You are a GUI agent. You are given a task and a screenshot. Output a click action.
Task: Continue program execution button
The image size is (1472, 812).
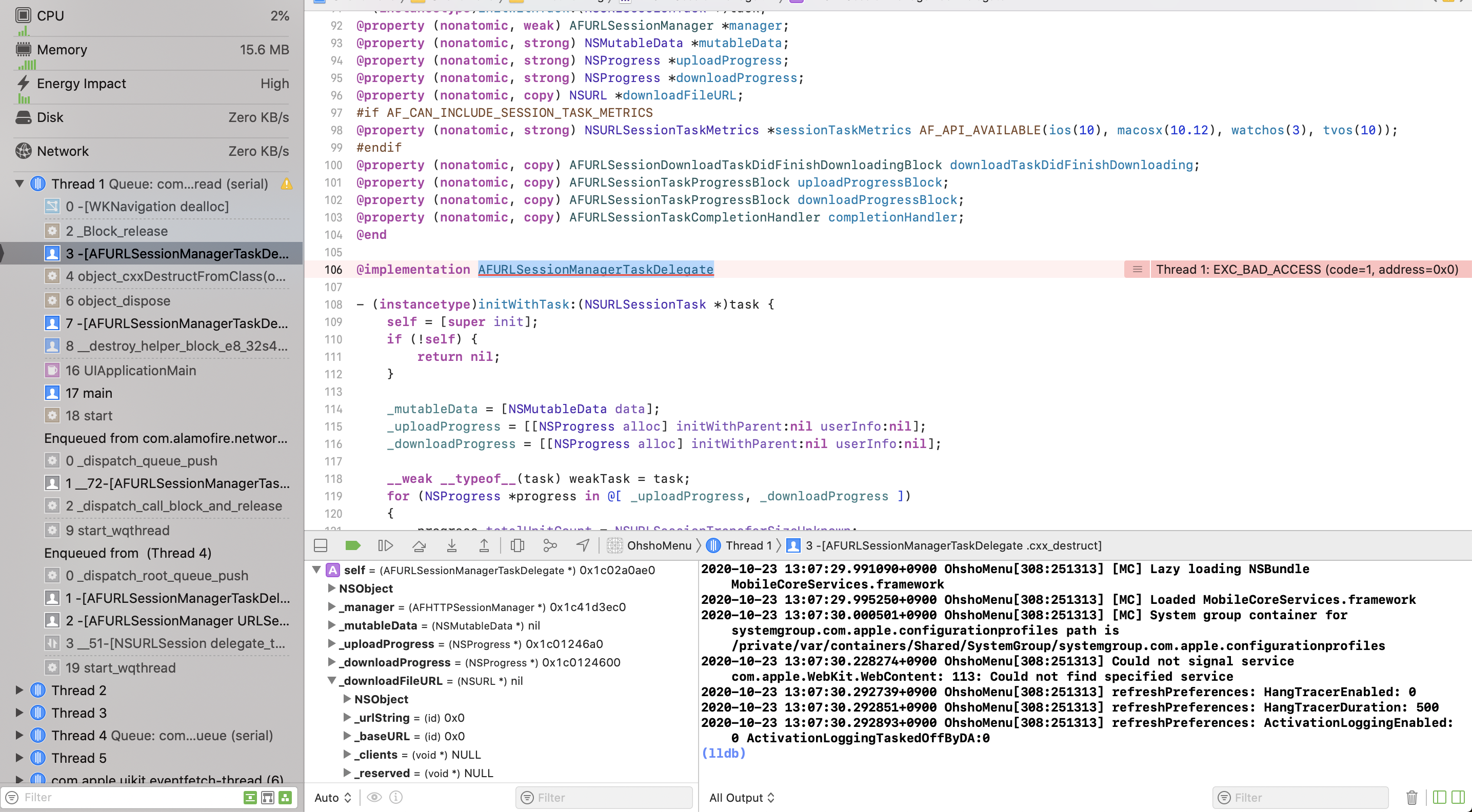point(386,545)
